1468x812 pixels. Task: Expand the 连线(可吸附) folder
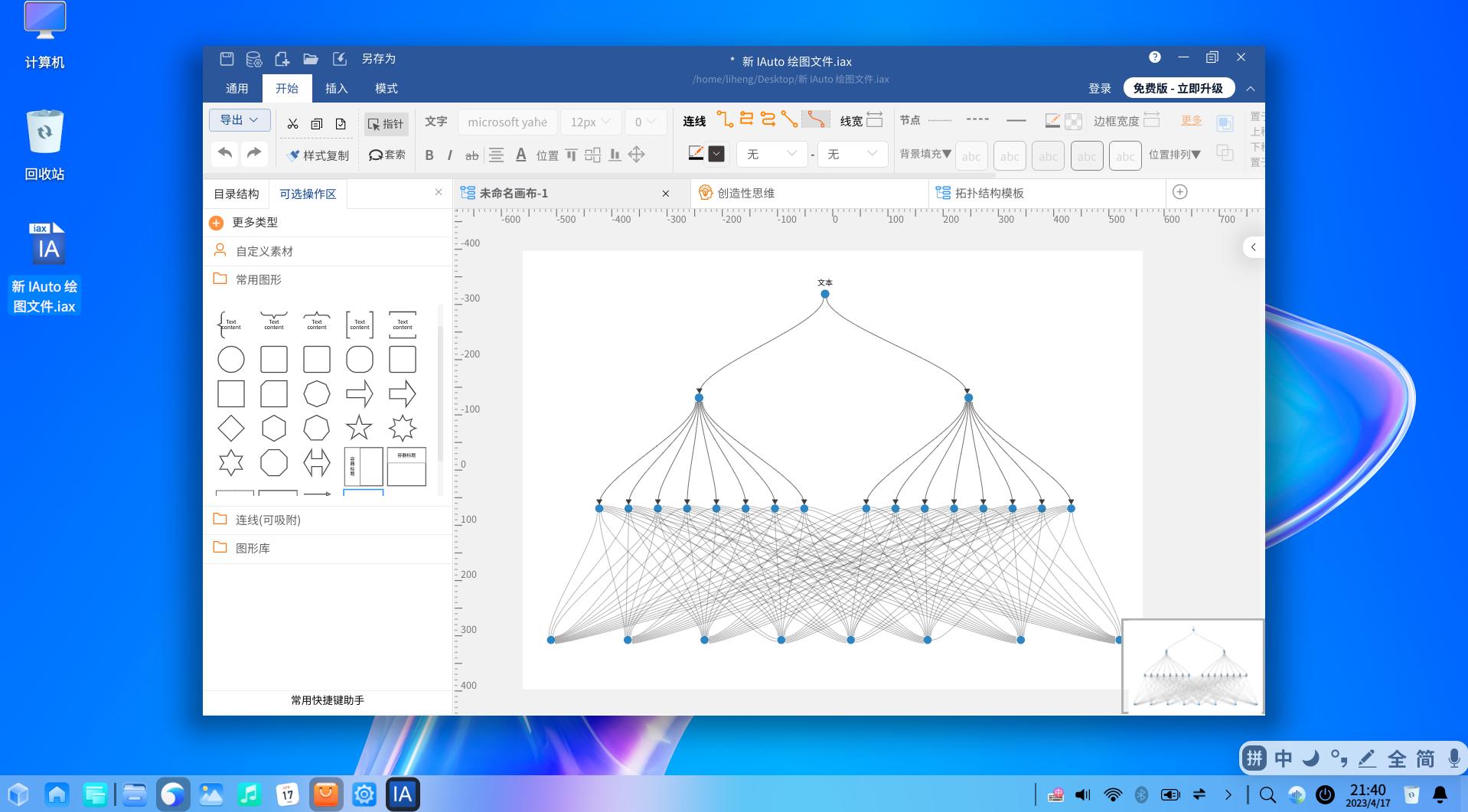[267, 520]
